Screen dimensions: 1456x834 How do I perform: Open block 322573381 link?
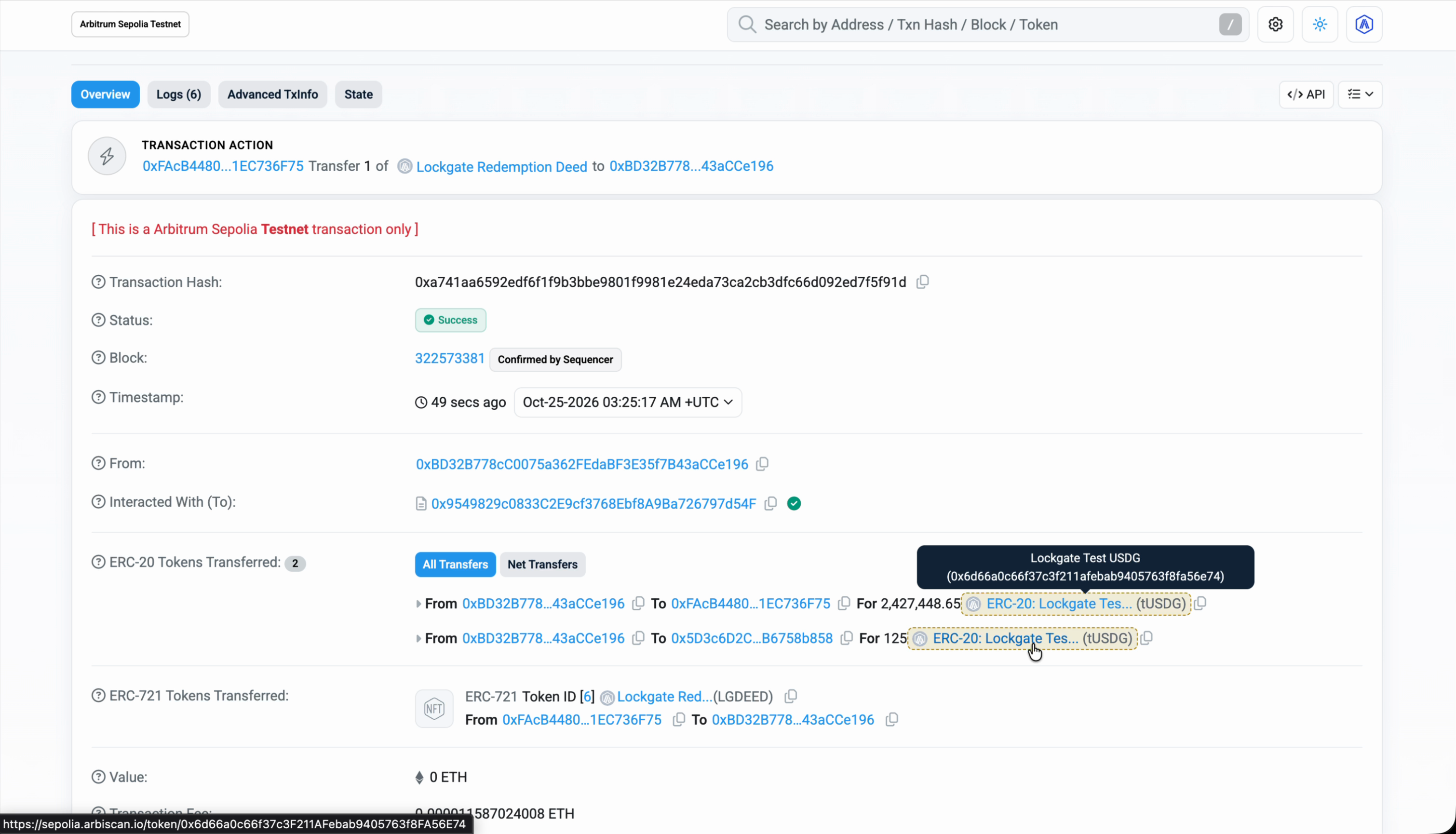(450, 359)
